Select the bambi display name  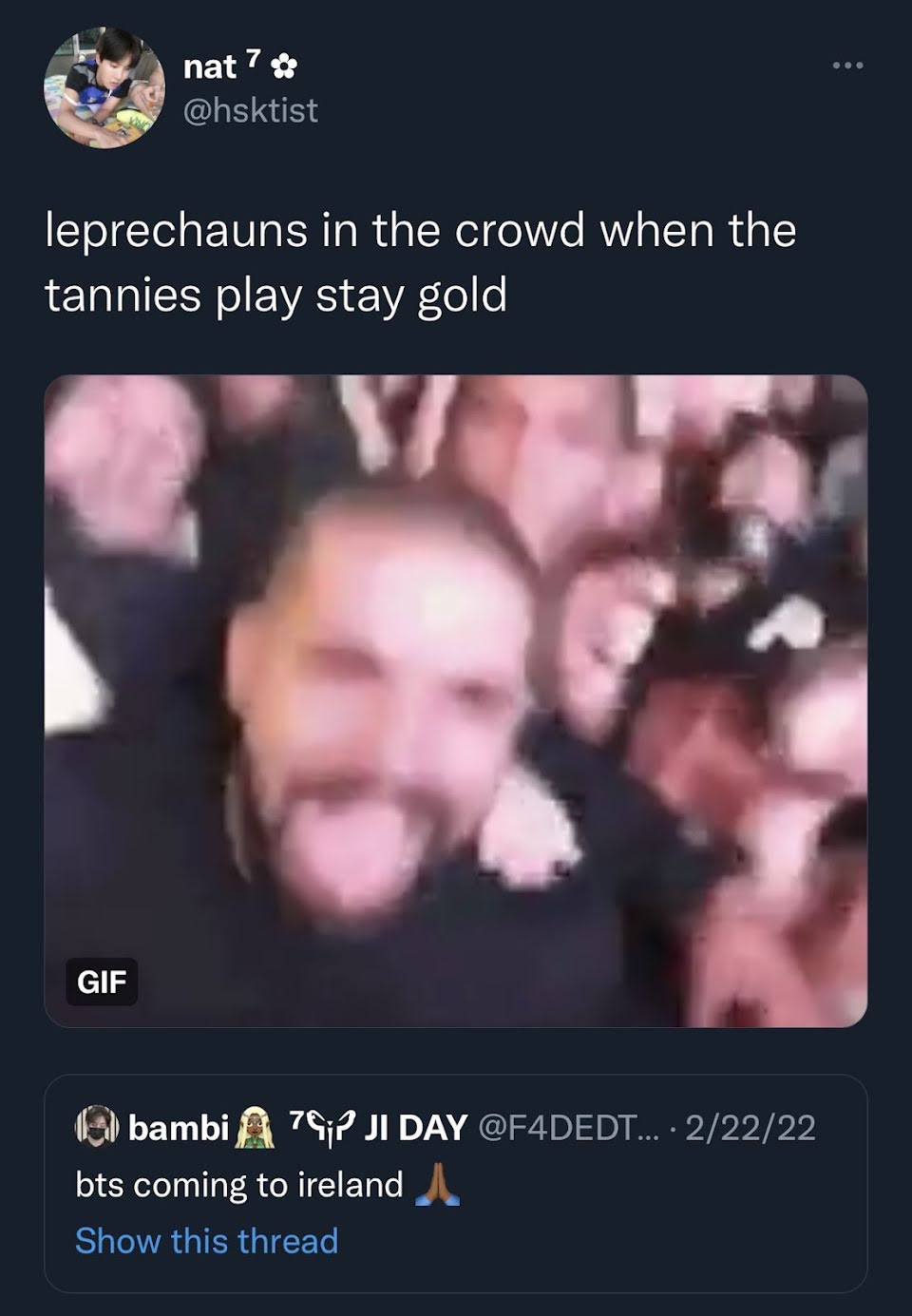(x=179, y=1128)
